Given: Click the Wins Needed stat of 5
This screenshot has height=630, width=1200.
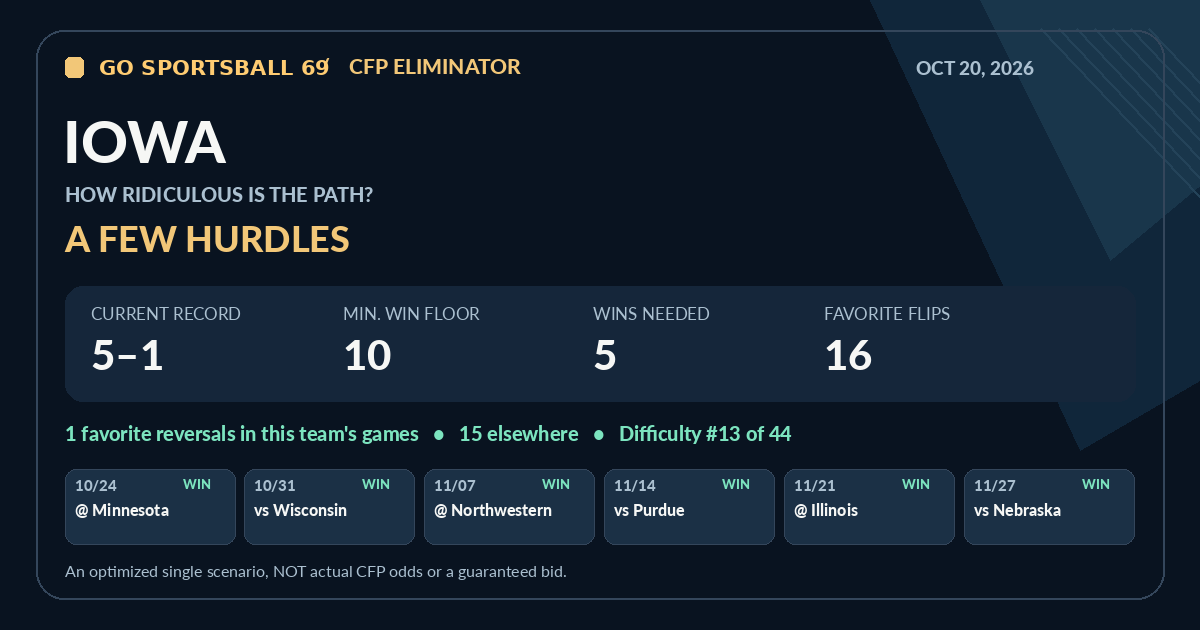Looking at the screenshot, I should pyautogui.click(x=651, y=340).
